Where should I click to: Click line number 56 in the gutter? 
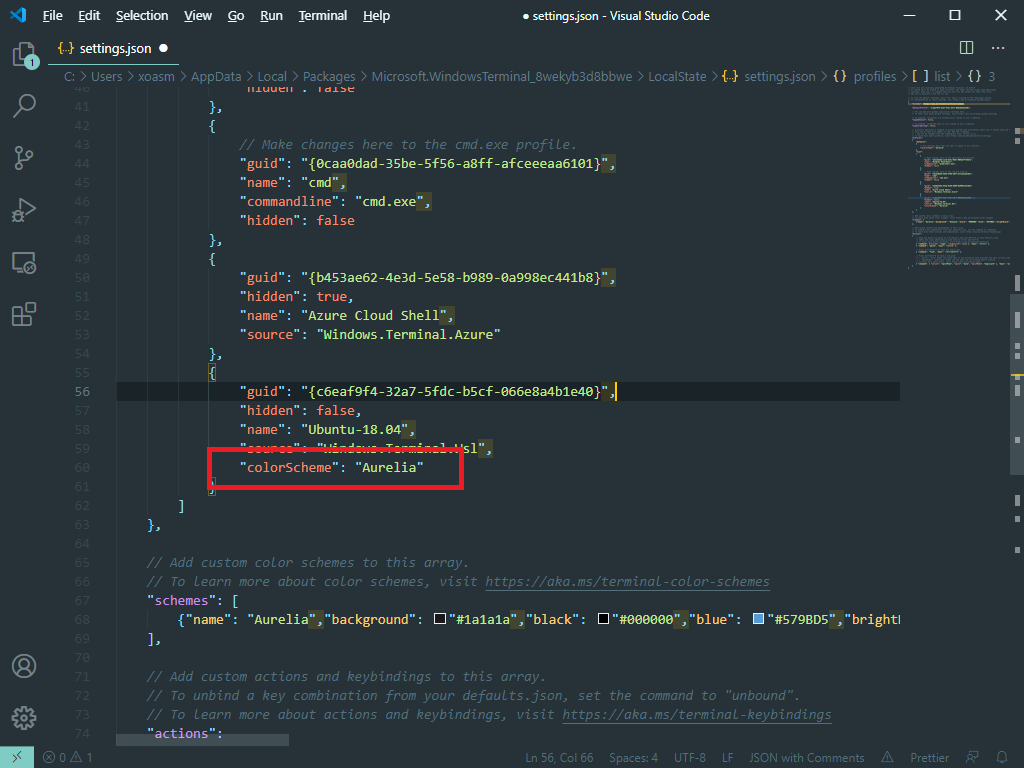82,392
